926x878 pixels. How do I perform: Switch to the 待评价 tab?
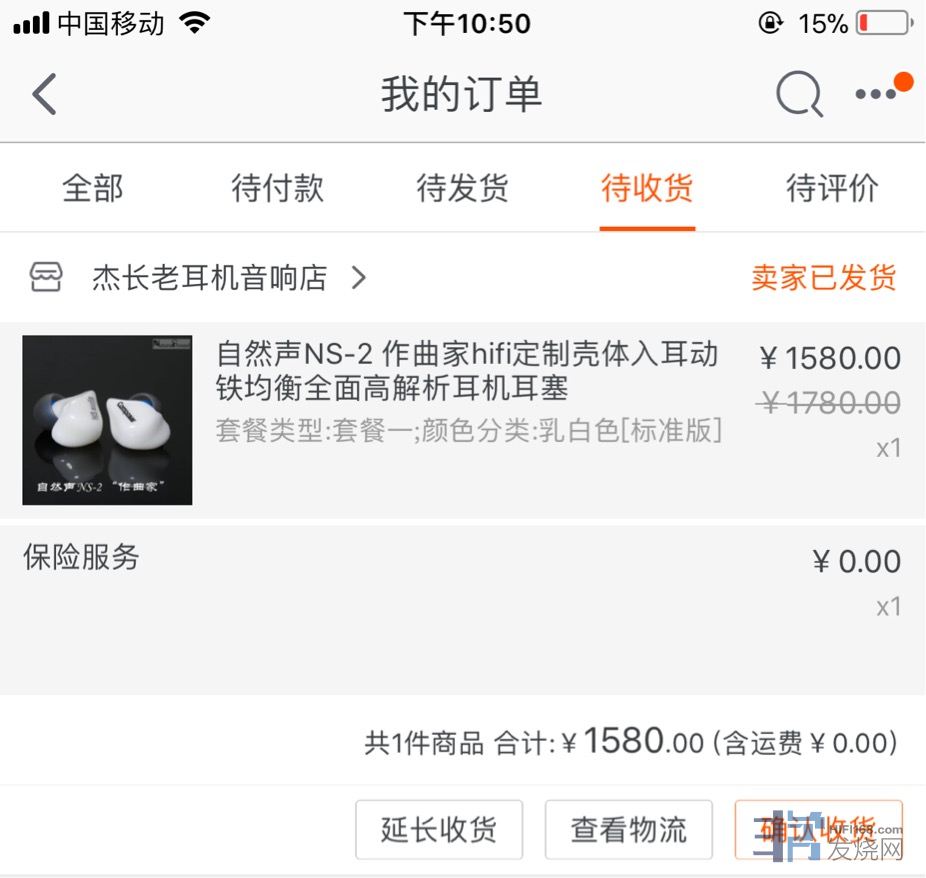[832, 188]
